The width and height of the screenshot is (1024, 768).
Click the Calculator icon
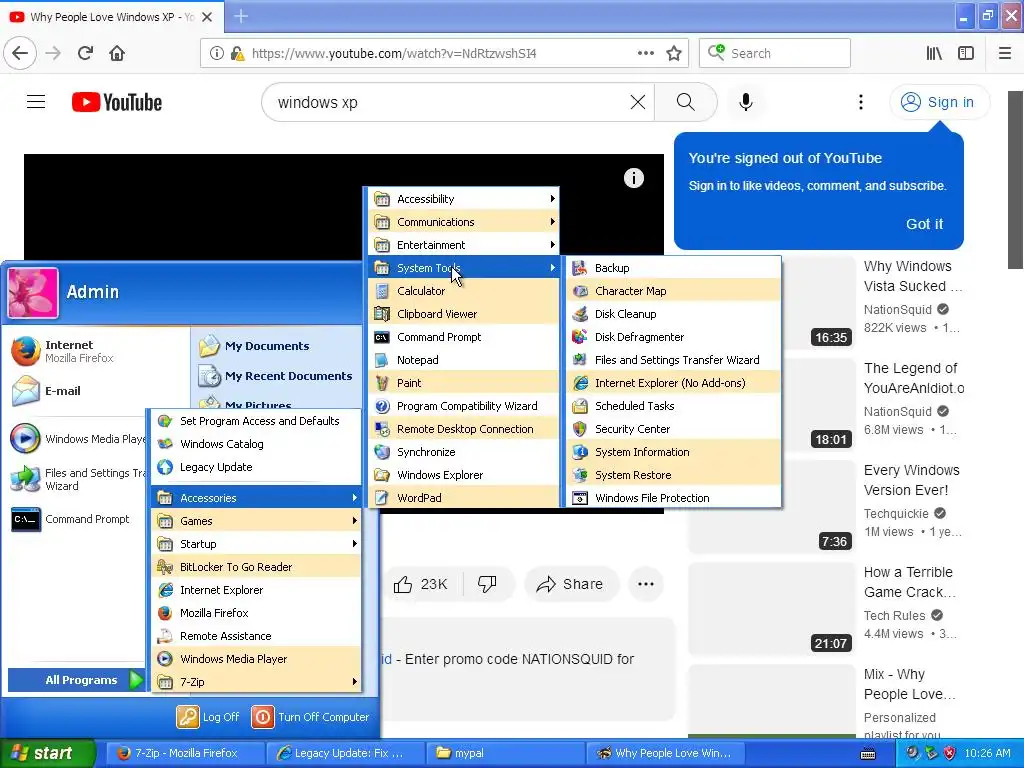(x=382, y=291)
